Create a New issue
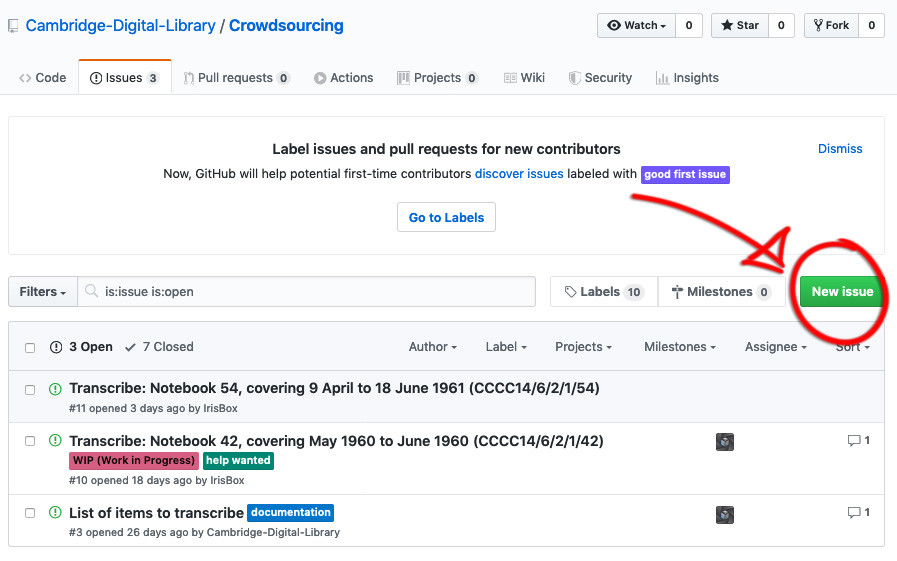 pyautogui.click(x=842, y=292)
